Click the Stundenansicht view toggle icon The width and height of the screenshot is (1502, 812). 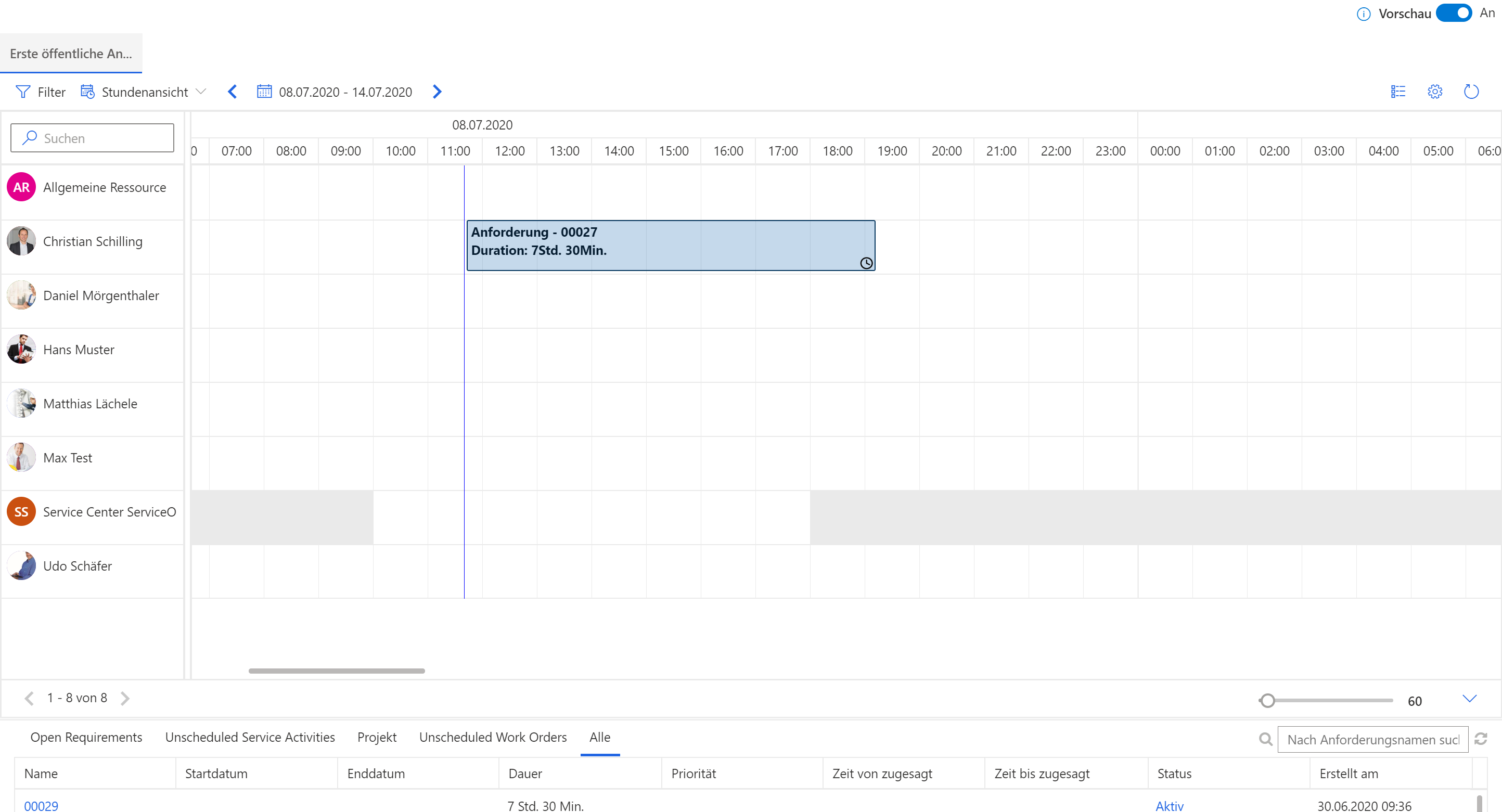click(88, 92)
